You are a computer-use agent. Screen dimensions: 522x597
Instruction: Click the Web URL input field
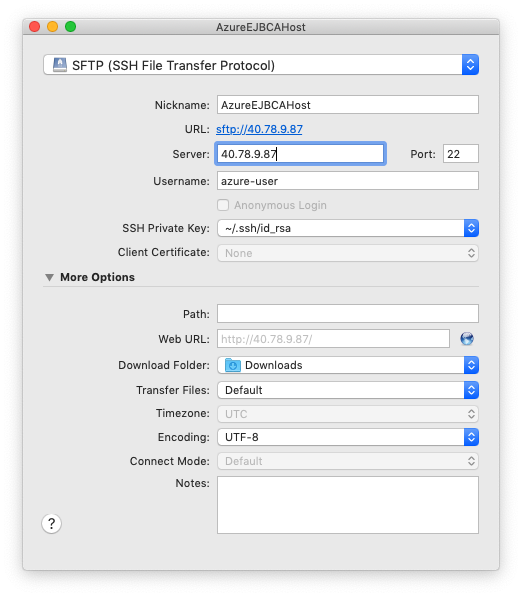tap(333, 338)
